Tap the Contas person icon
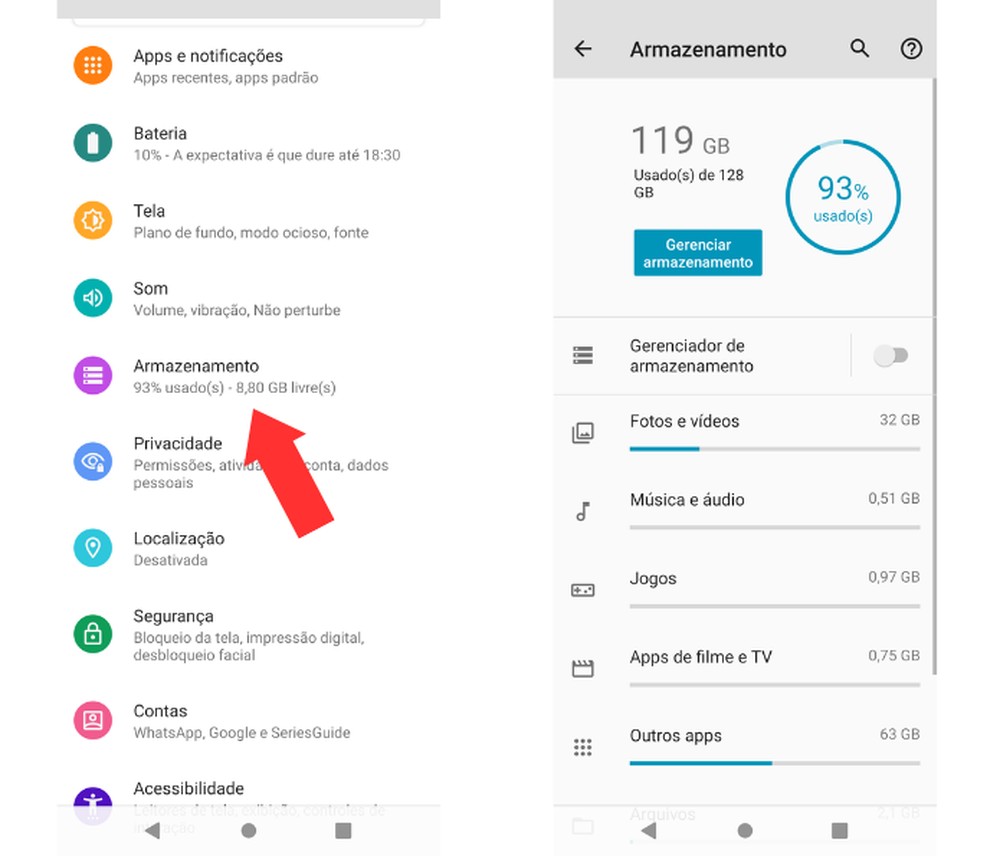The image size is (1000, 856). pos(93,720)
